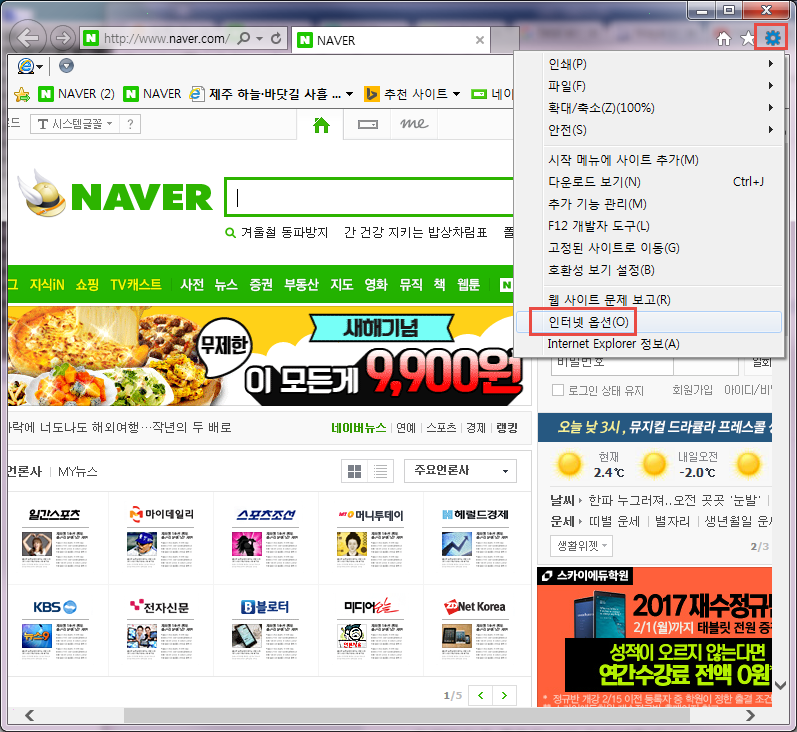
Task: Select Internet Explorer 정보(A) menu item
Action: point(649,344)
